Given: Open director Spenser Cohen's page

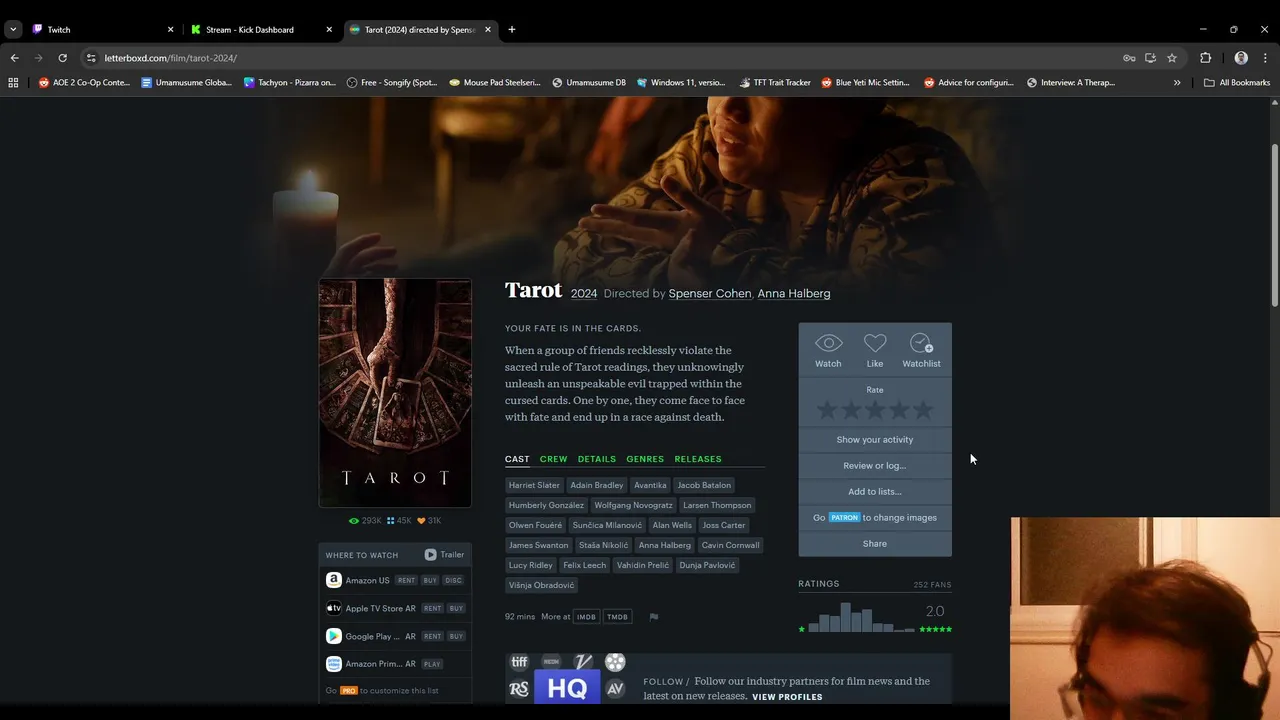Looking at the screenshot, I should [x=710, y=293].
